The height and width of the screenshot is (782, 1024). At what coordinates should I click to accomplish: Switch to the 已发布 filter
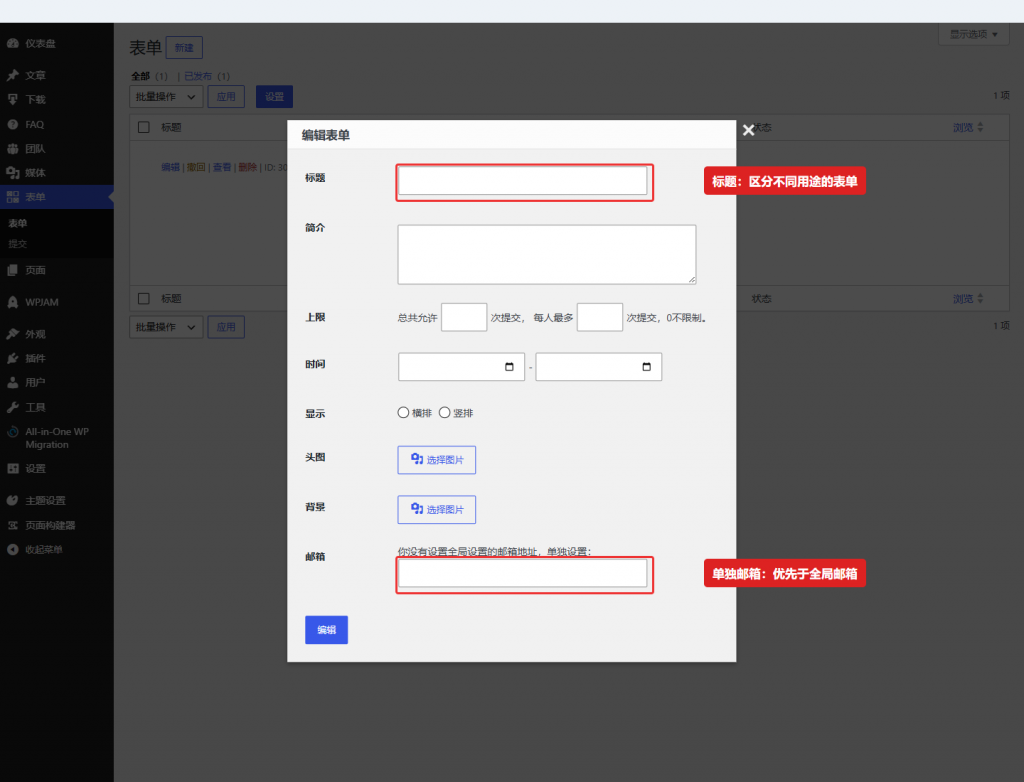point(198,76)
